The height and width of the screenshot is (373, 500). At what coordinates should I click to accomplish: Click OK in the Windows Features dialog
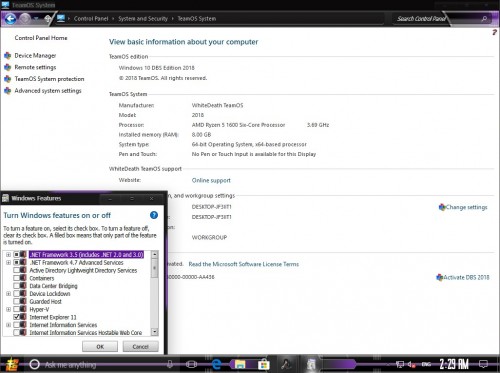click(x=100, y=347)
